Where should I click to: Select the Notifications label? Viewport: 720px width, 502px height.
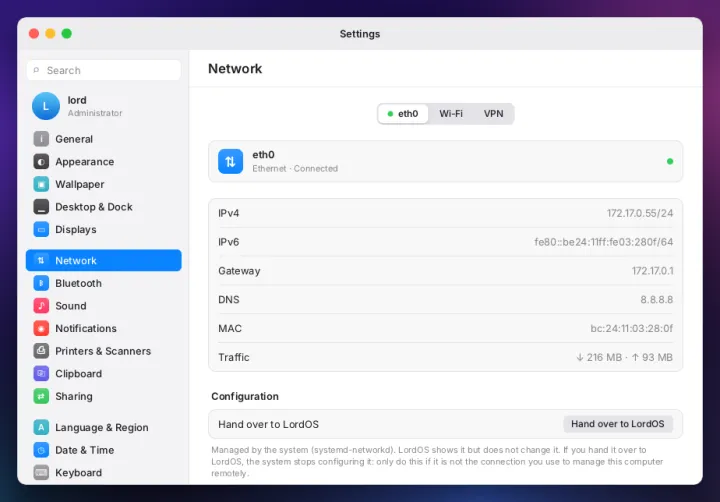86,328
